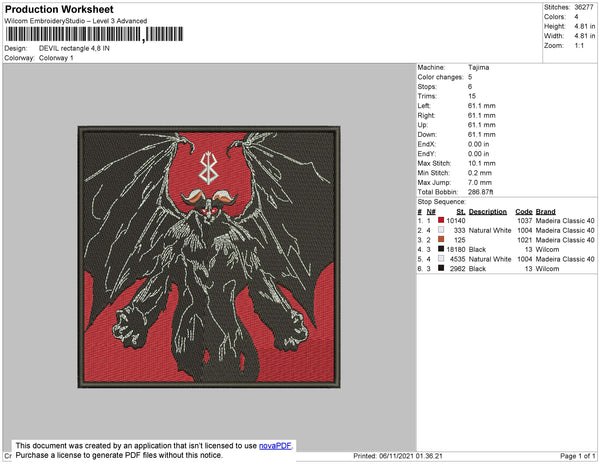Click the Height value 4.81 in
This screenshot has height=464, width=600.
585,26
